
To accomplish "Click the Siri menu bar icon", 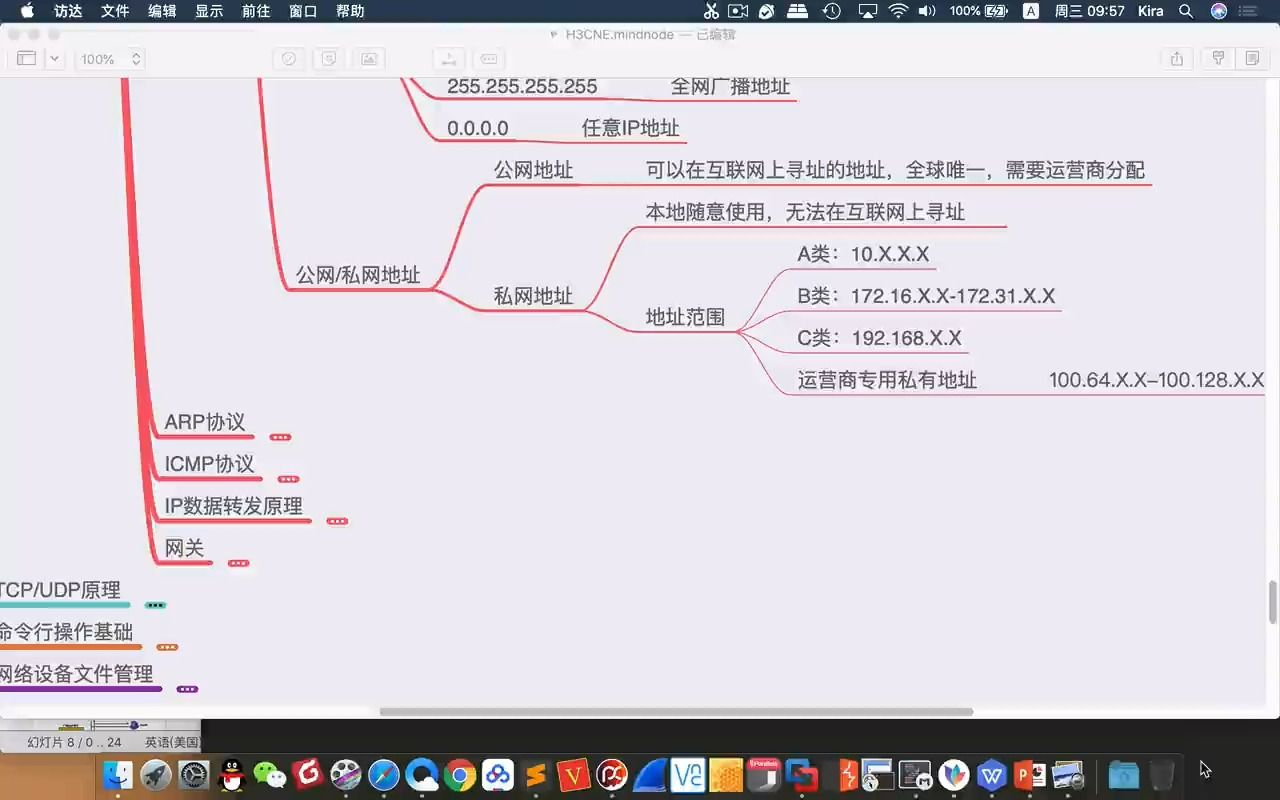I will (1219, 11).
